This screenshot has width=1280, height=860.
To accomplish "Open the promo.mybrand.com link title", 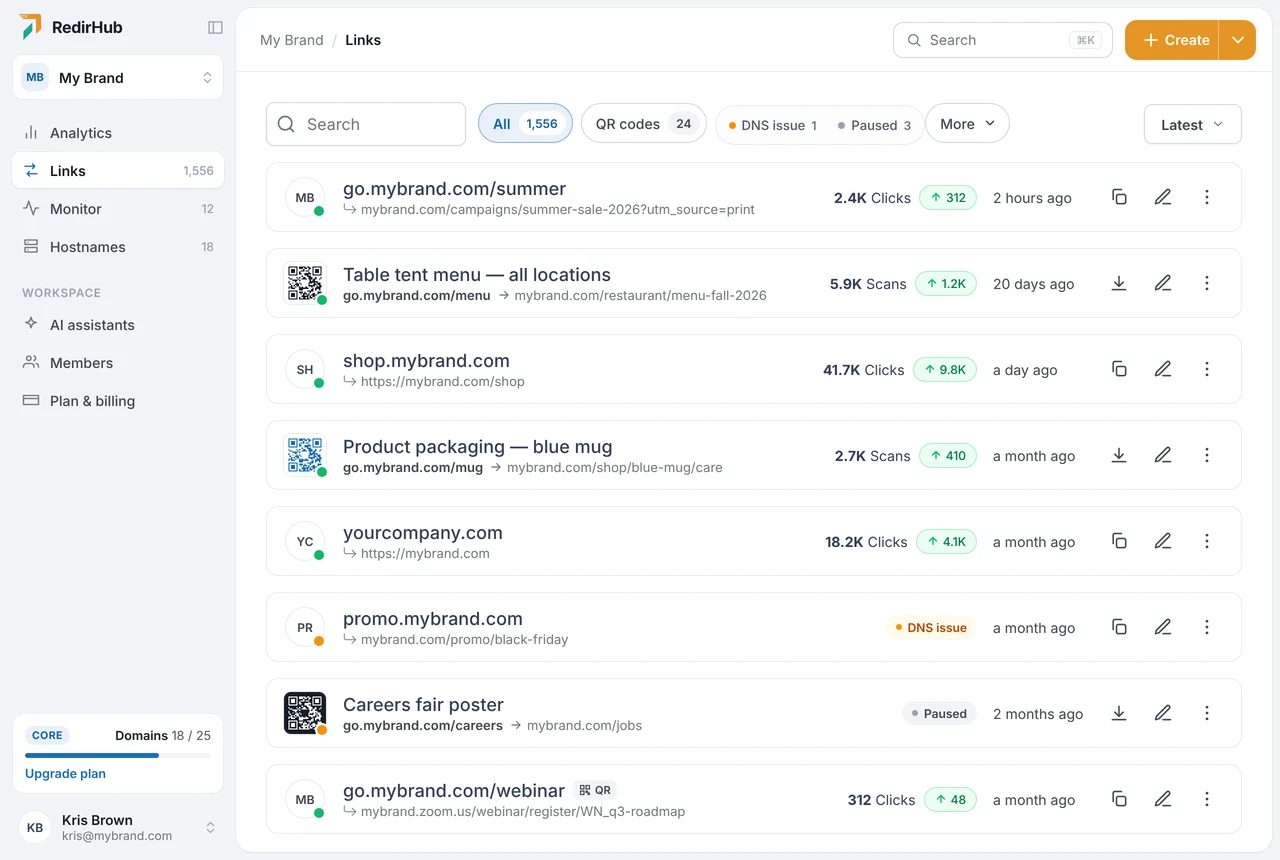I will (x=433, y=618).
